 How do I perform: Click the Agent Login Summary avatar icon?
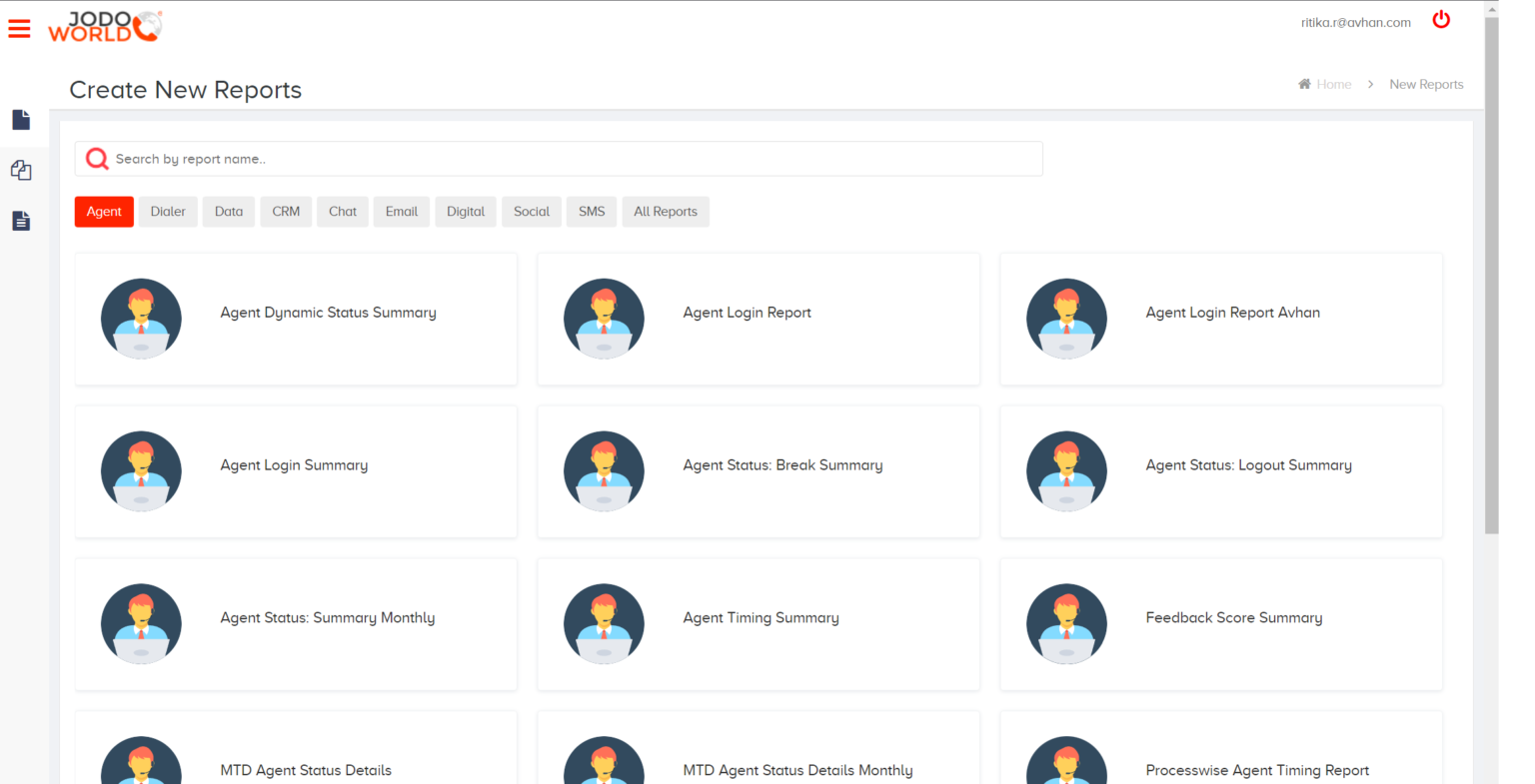pyautogui.click(x=141, y=471)
